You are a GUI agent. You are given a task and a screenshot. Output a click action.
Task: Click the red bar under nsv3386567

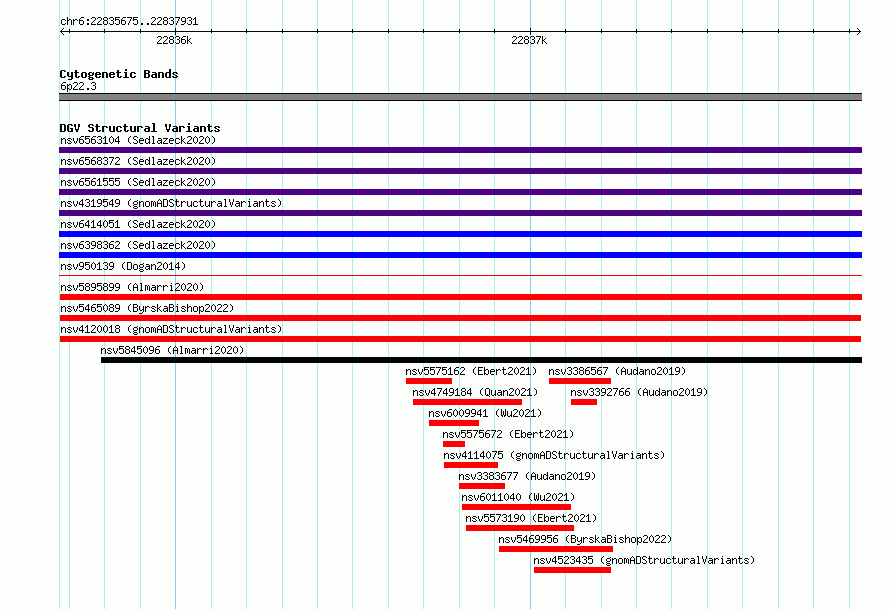tap(580, 381)
